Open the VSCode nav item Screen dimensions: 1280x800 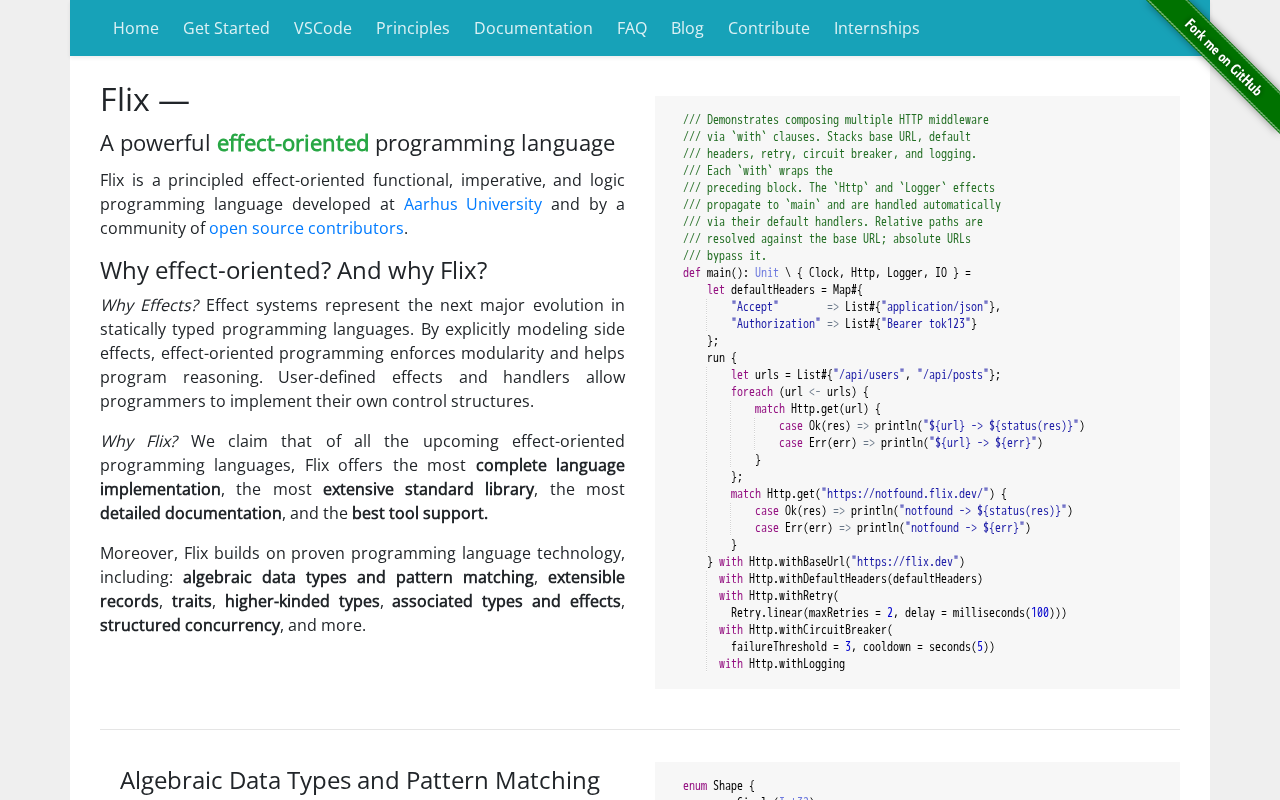pyautogui.click(x=323, y=28)
